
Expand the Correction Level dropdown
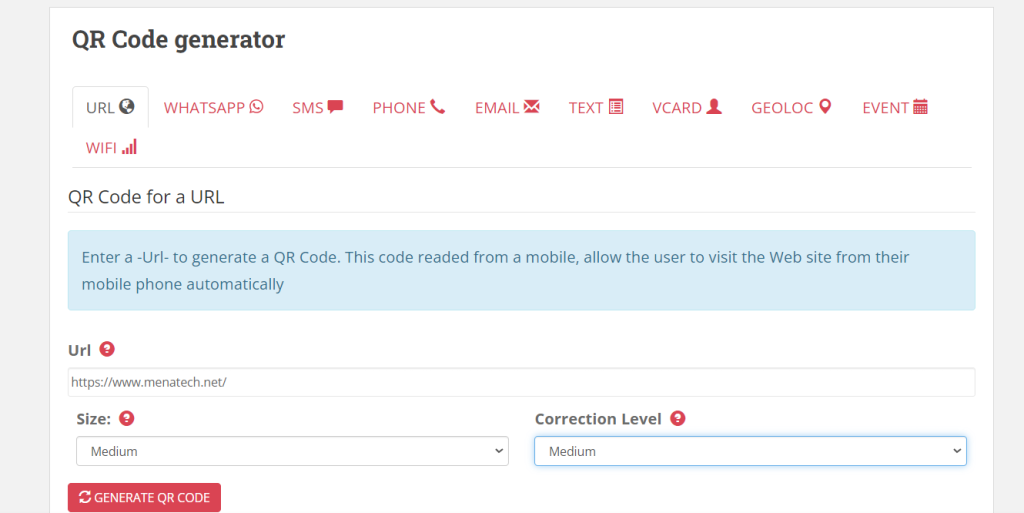750,451
